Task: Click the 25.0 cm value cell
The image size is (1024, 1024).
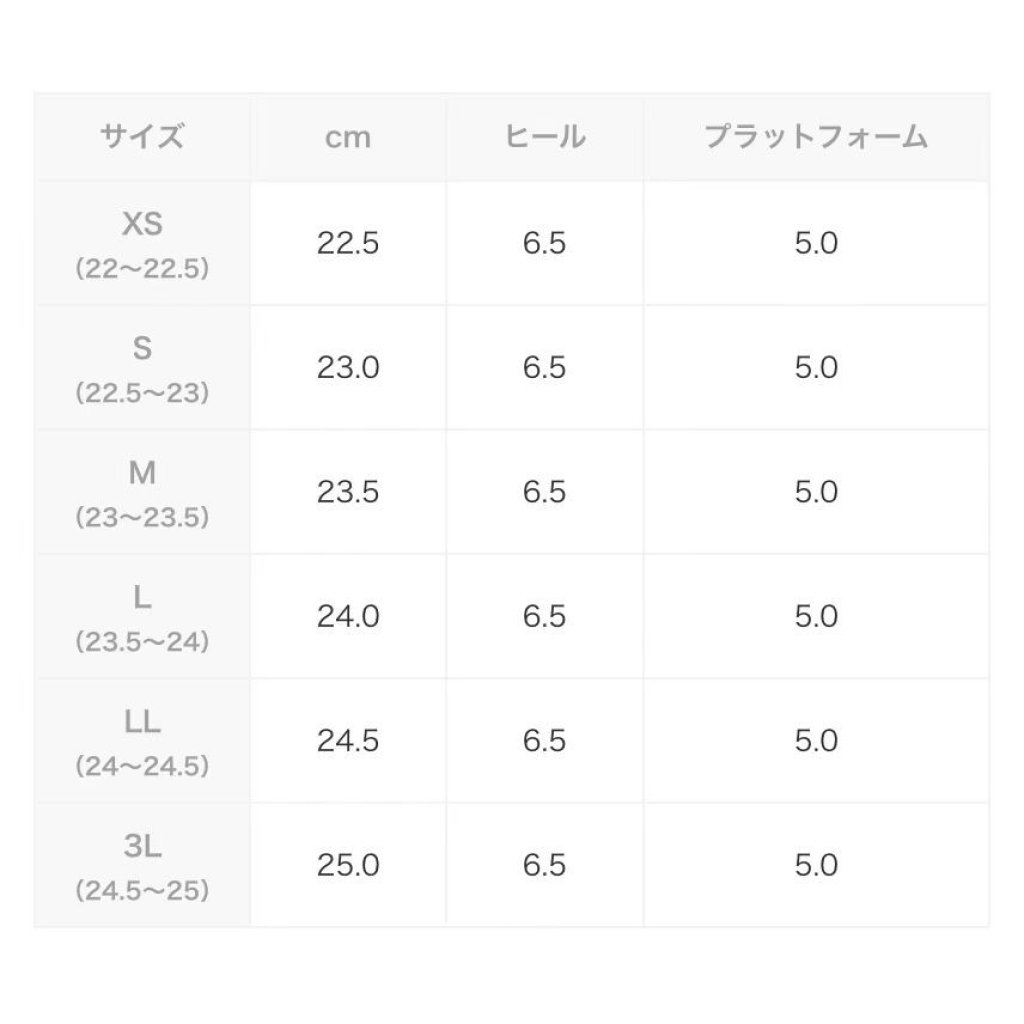Action: tap(348, 865)
